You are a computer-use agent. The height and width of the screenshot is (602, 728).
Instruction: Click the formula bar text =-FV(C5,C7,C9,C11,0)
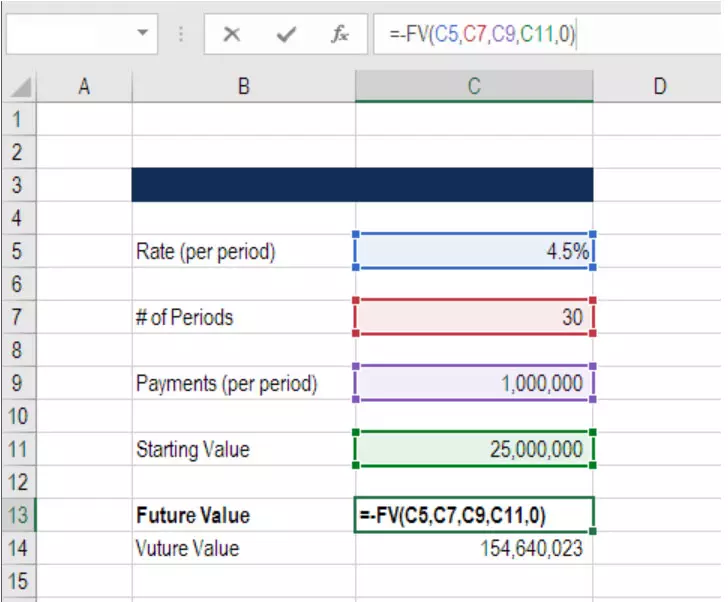point(482,34)
